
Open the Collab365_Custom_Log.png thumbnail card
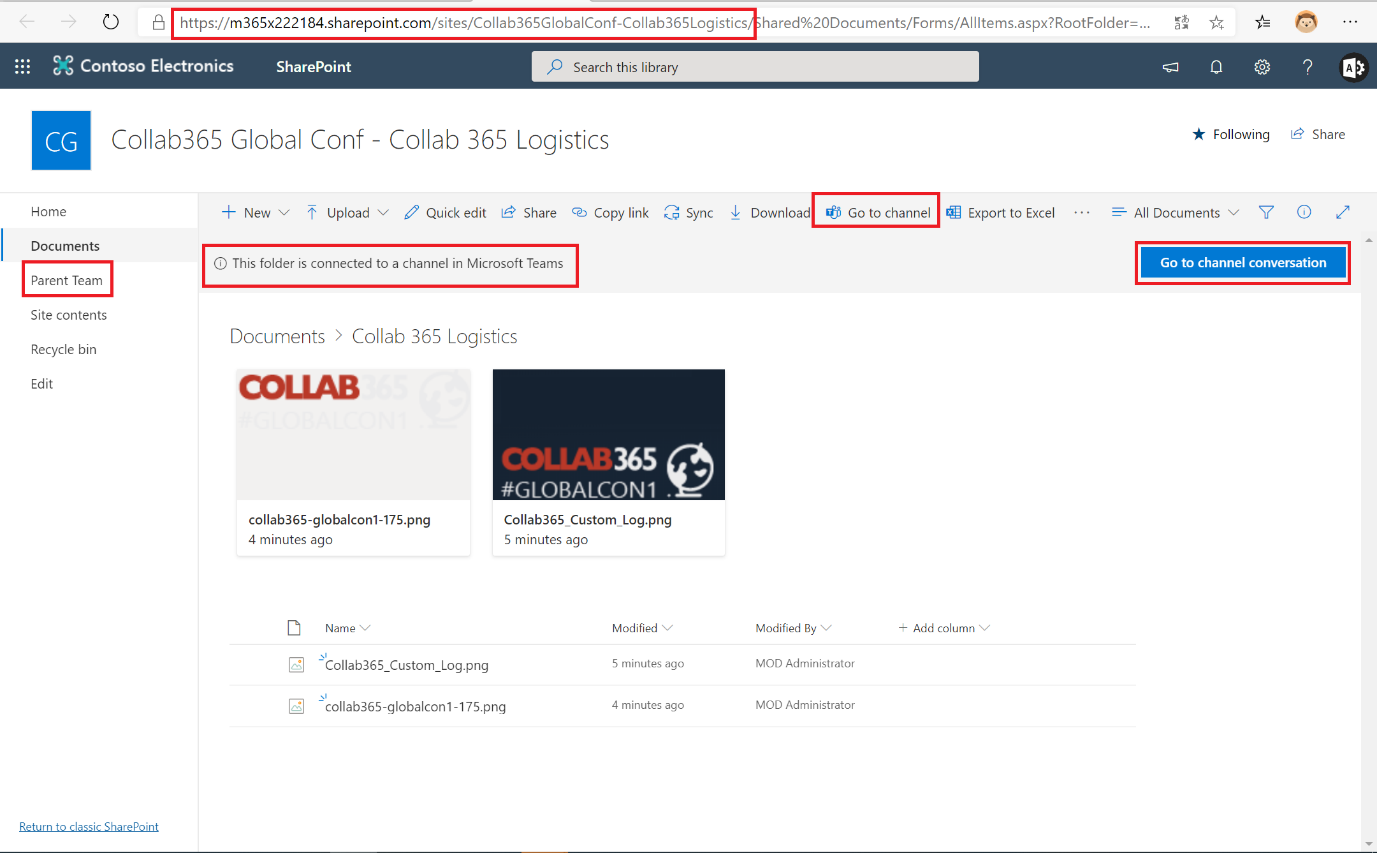[609, 462]
